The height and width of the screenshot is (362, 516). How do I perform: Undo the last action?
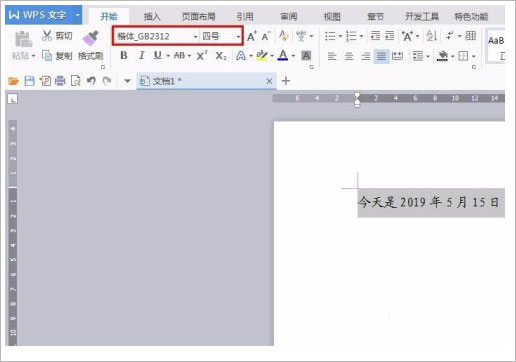91,81
